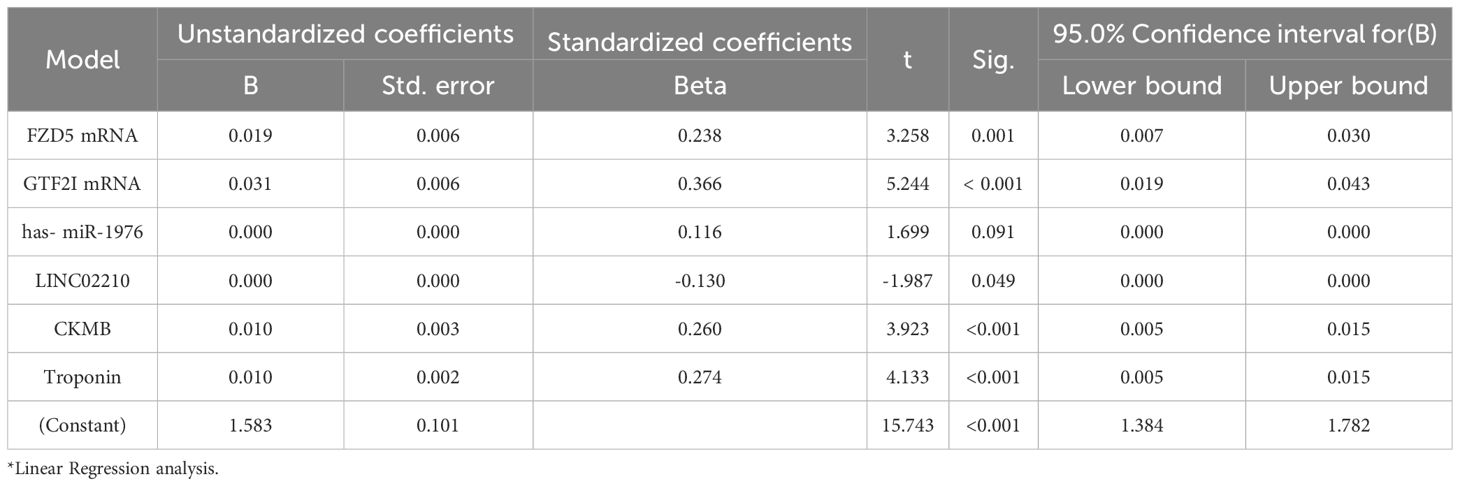
Task: Select the Unstandardized coefficients header
Action: click(345, 34)
